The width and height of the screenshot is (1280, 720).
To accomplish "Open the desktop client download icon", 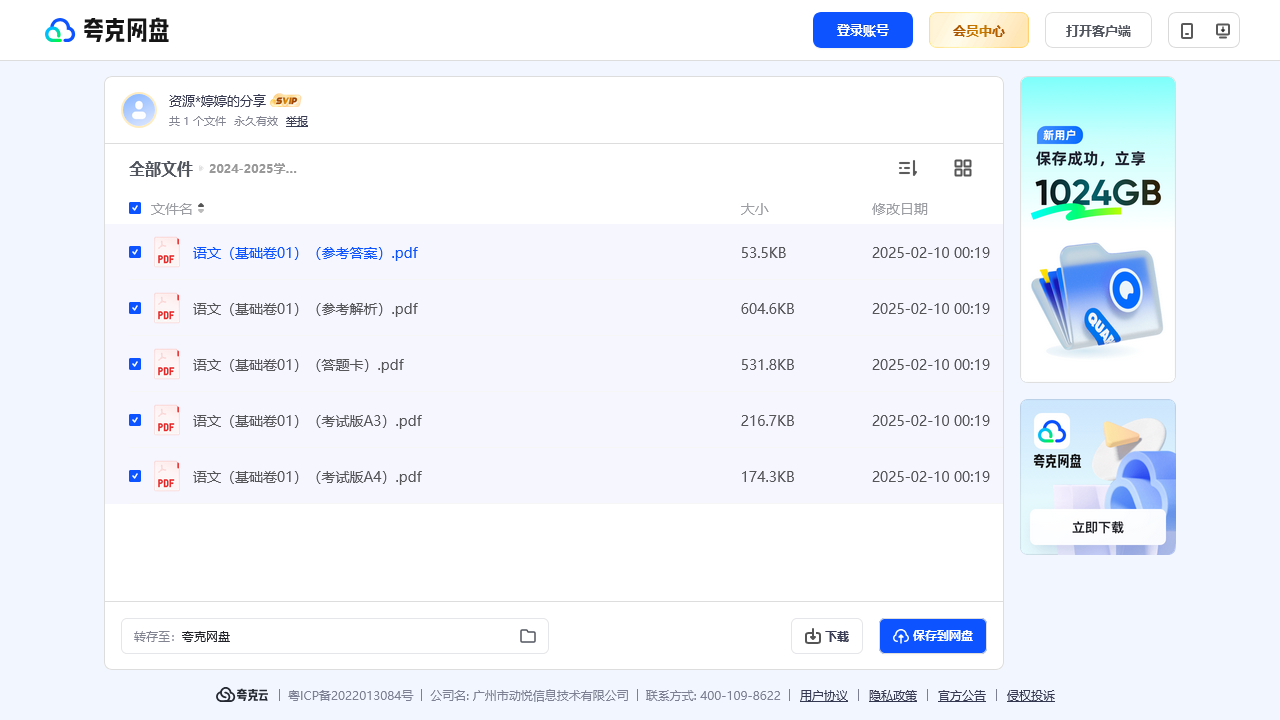I will click(x=1222, y=31).
